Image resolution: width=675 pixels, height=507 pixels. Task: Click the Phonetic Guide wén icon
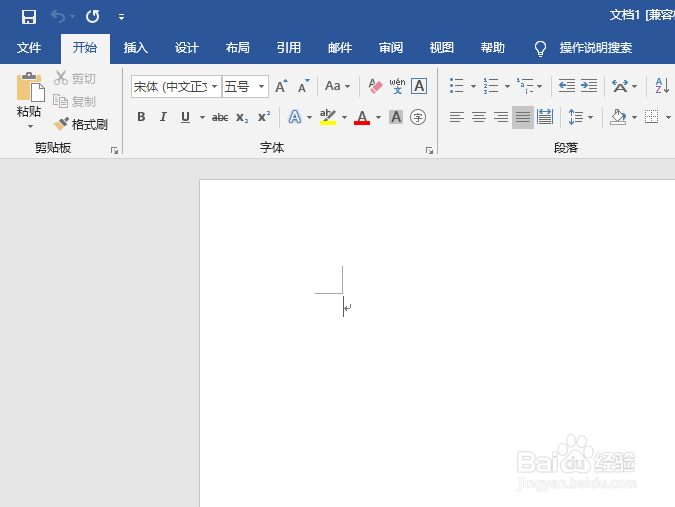(397, 86)
